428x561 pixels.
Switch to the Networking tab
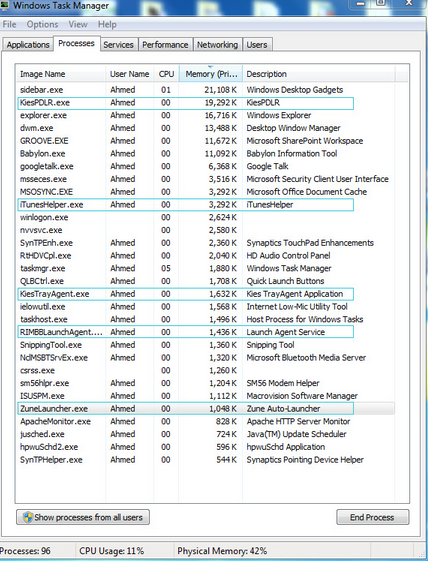tap(217, 45)
